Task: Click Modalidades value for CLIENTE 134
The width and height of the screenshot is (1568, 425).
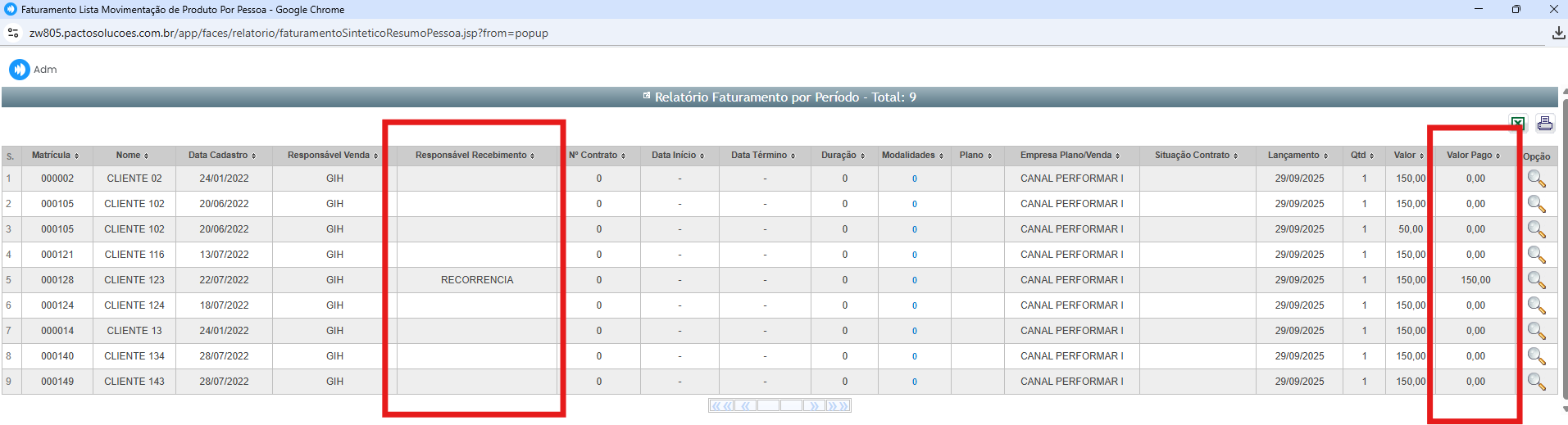Action: [915, 356]
